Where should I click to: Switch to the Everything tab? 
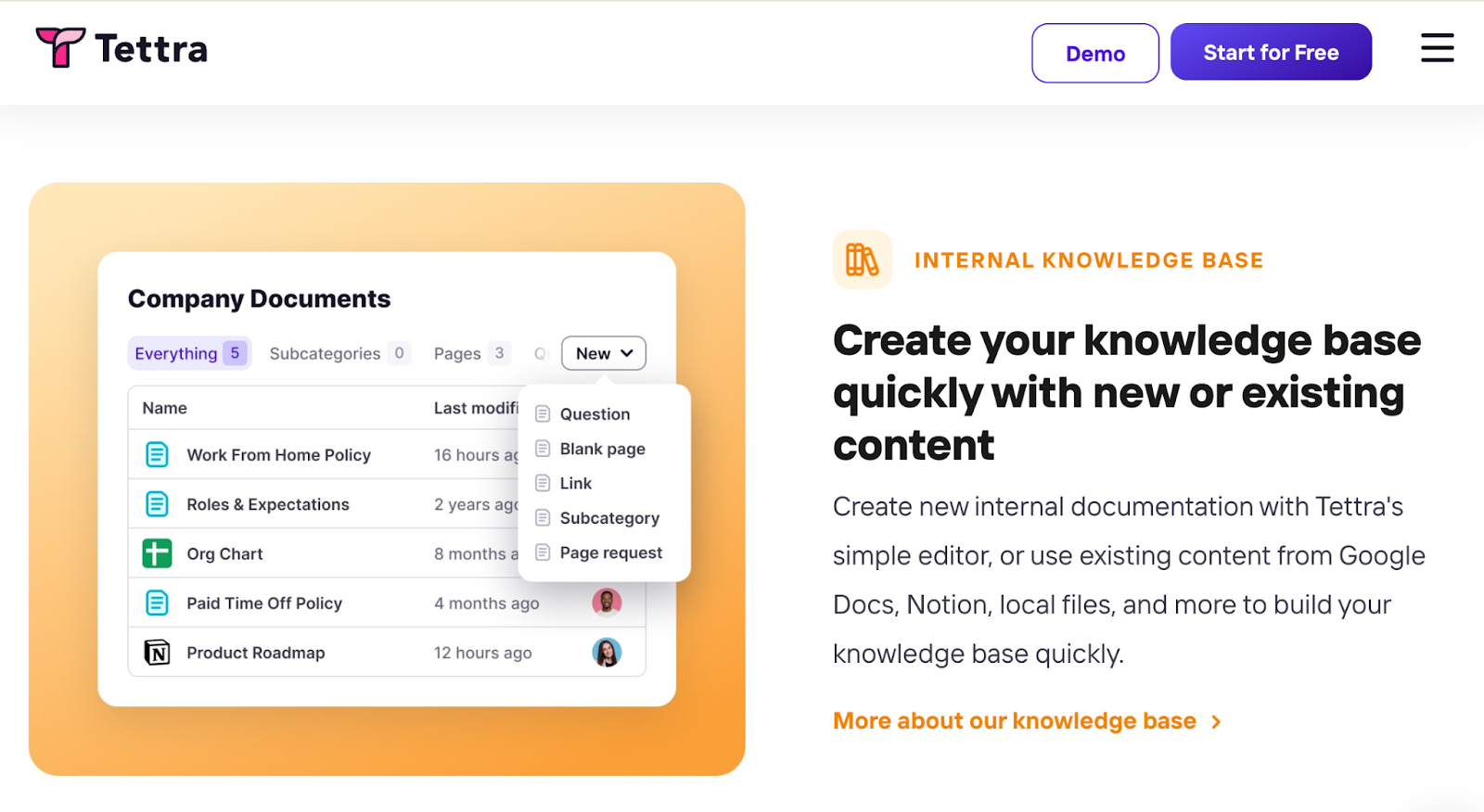point(189,353)
